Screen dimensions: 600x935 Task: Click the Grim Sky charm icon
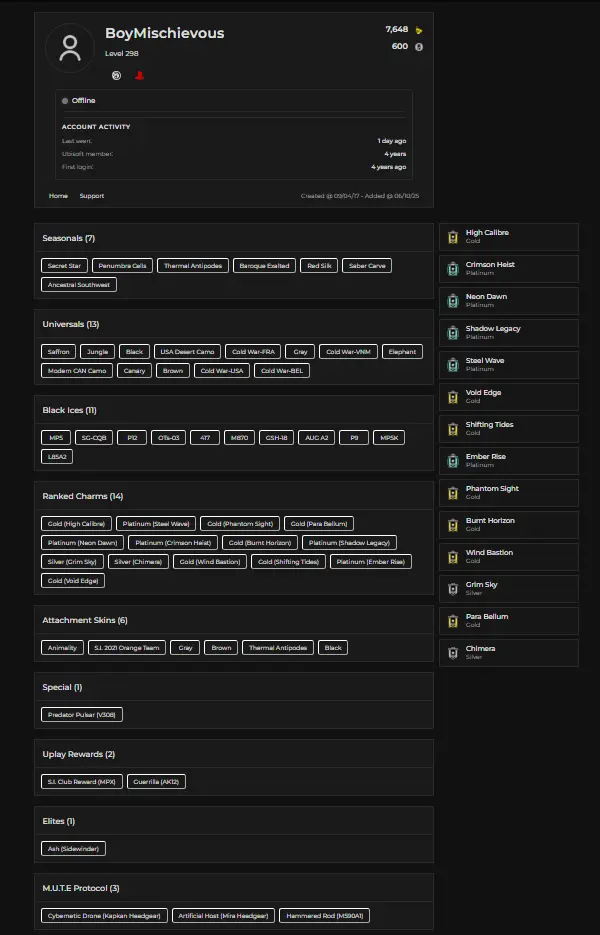pos(453,589)
